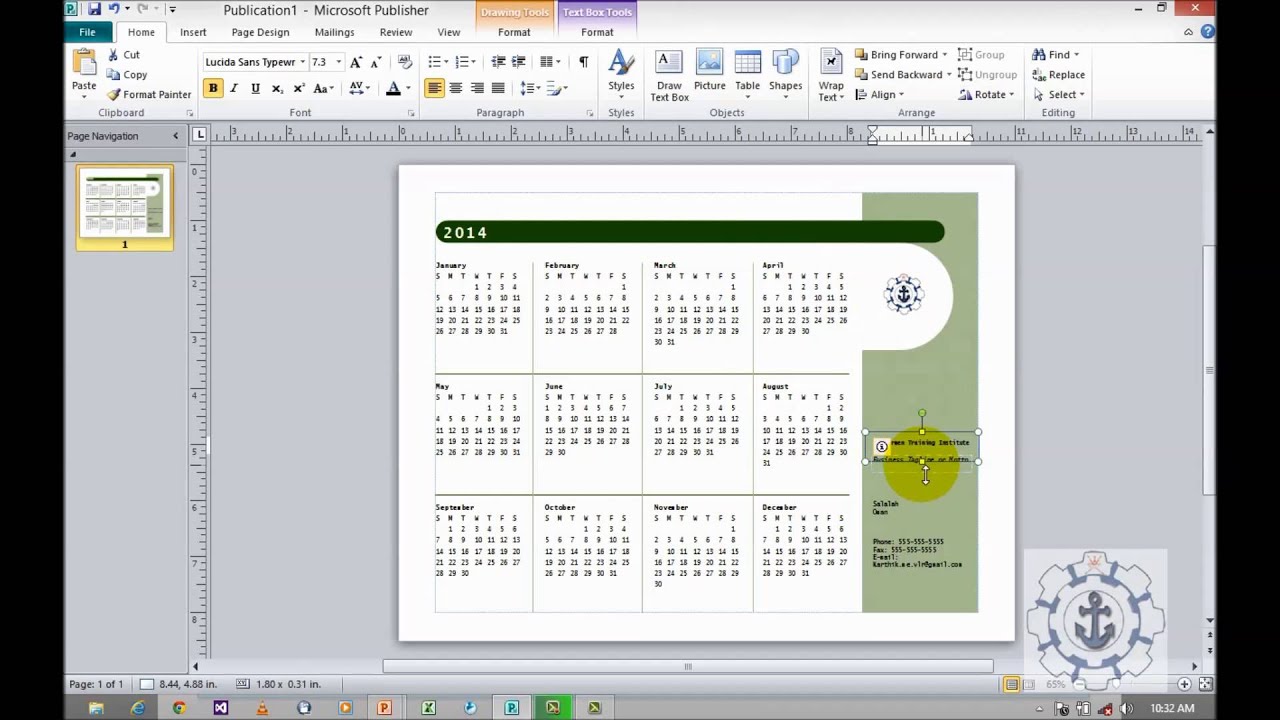
Task: Switch to the Page Design tab
Action: (x=260, y=32)
